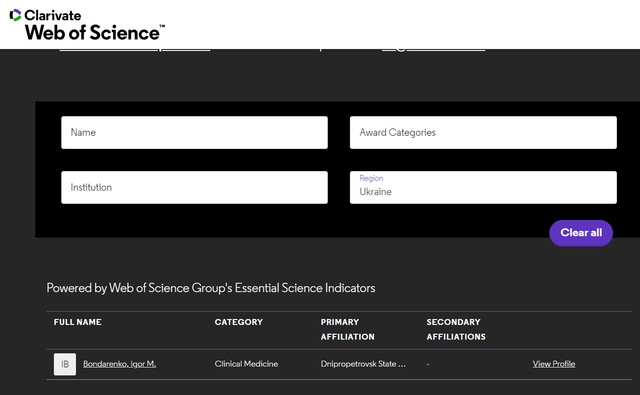640x395 pixels.
Task: Click the Region label inside the field
Action: [371, 178]
